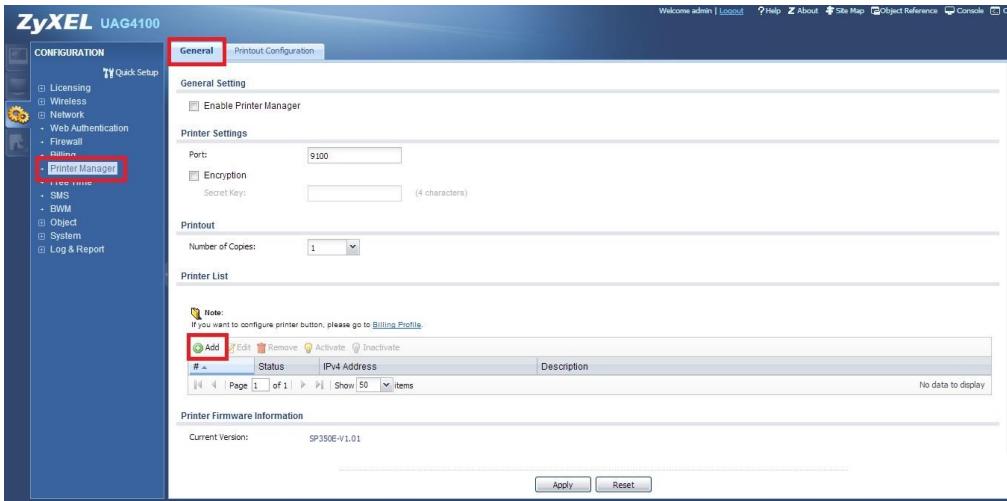Select Printer Manager in sidebar
Screen dimensions: 1007x501
[x=83, y=169]
